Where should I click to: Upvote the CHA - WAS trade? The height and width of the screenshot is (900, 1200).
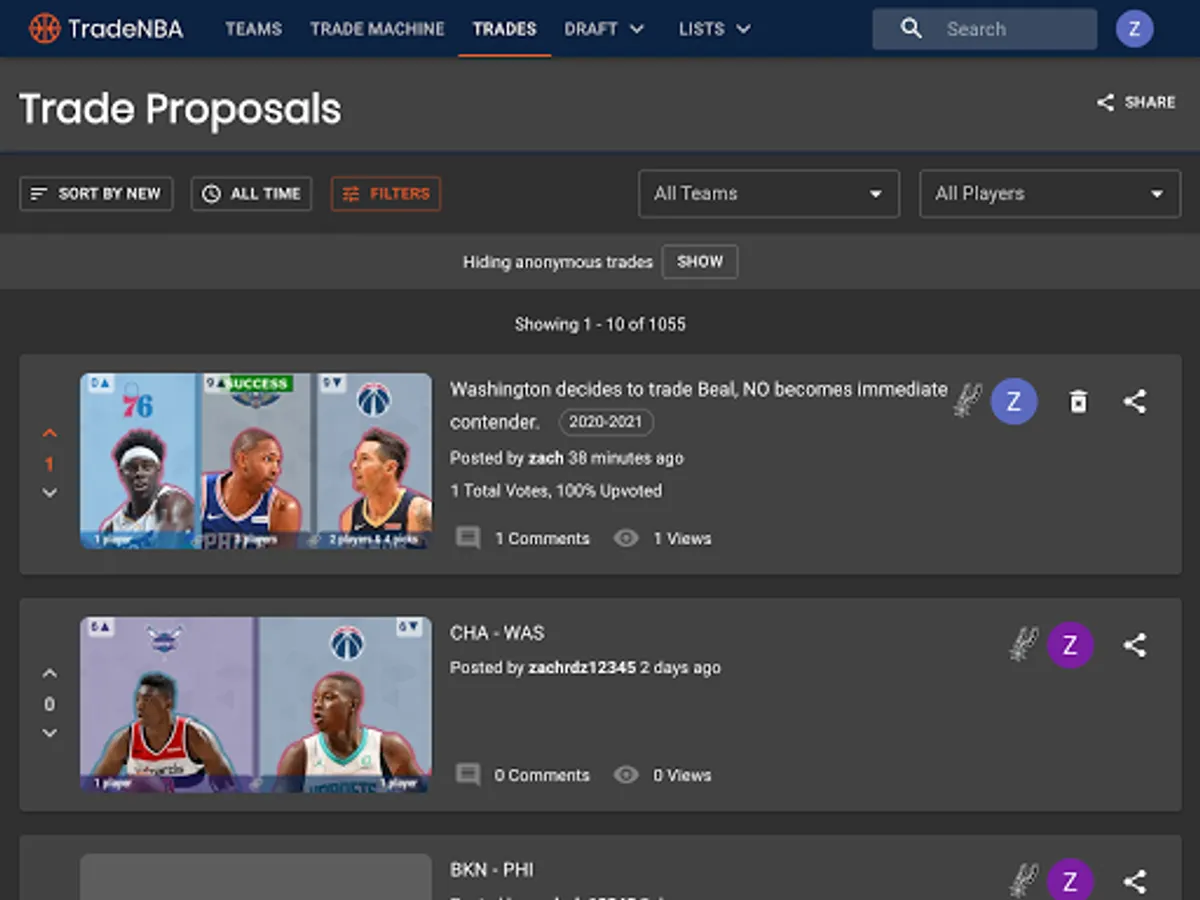49,674
